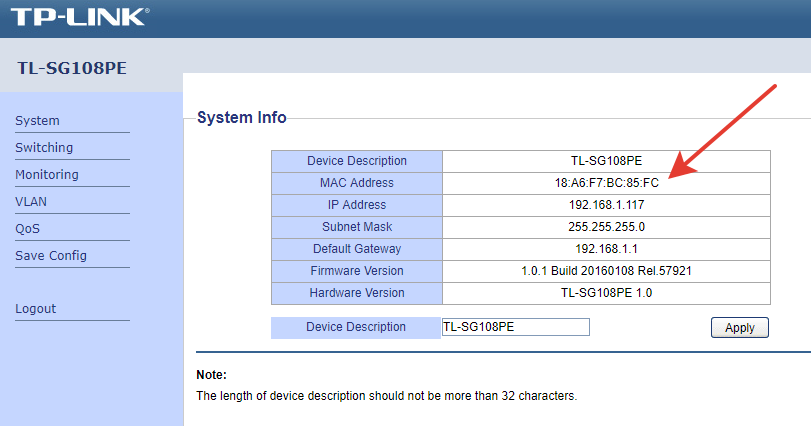Select the hardware version value TL-SG108PE 1.0

pyautogui.click(x=606, y=293)
